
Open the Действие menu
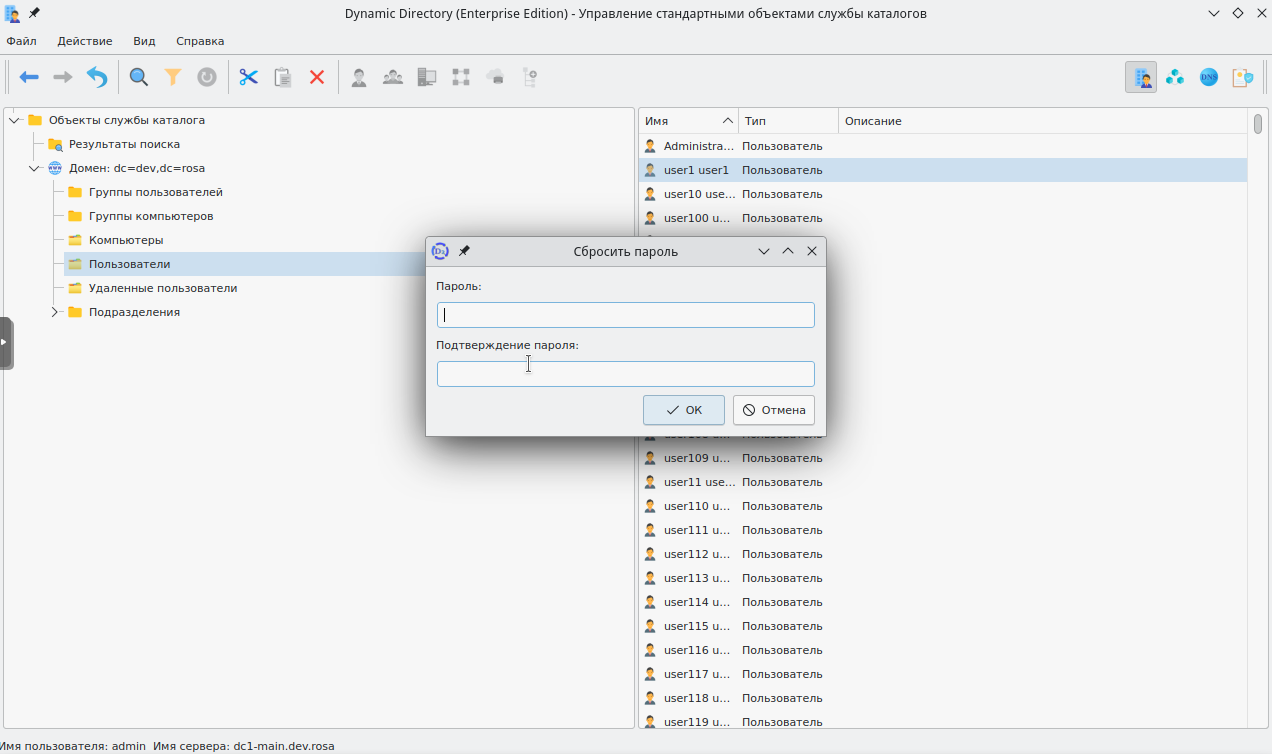click(x=85, y=41)
